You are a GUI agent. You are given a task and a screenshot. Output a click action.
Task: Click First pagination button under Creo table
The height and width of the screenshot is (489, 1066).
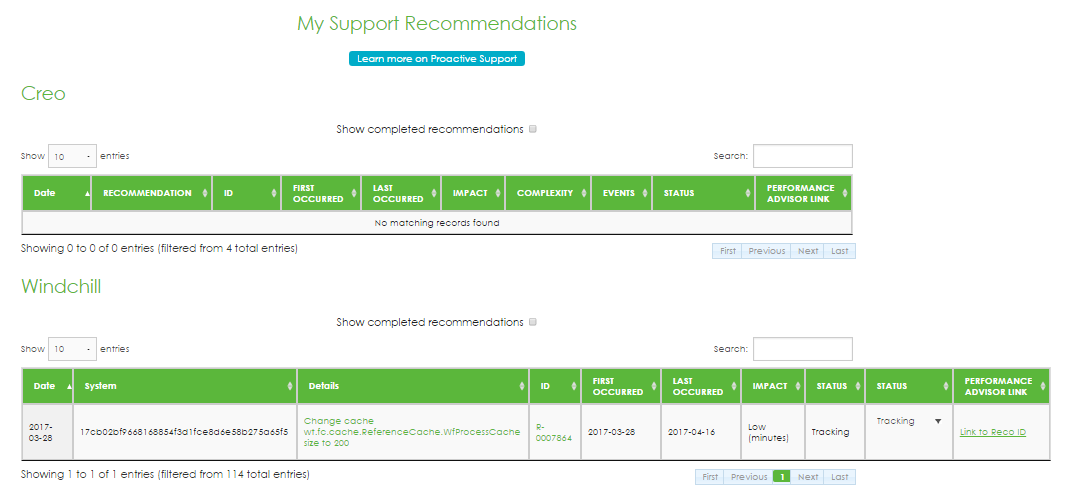click(x=727, y=251)
